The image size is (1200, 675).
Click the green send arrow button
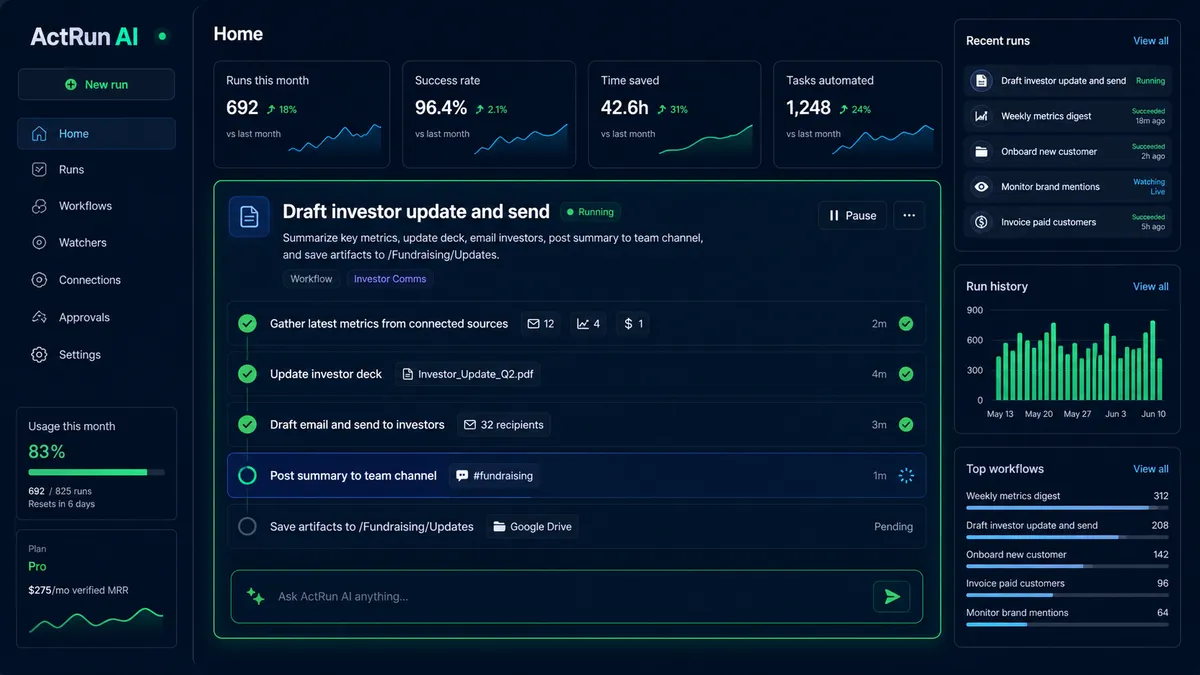(892, 597)
